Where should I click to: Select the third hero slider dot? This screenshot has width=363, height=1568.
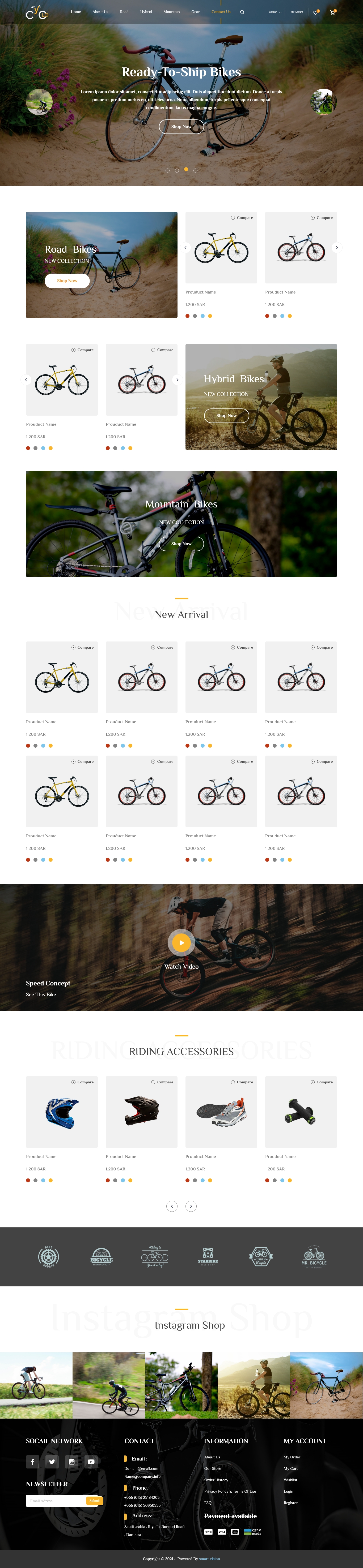point(186,169)
